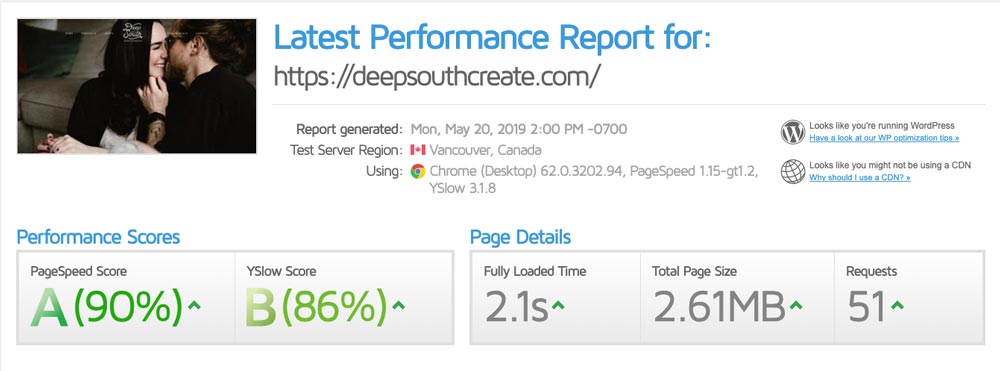Viewport: 1000px width, 371px height.
Task: Click the Page Details heading
Action: point(520,237)
